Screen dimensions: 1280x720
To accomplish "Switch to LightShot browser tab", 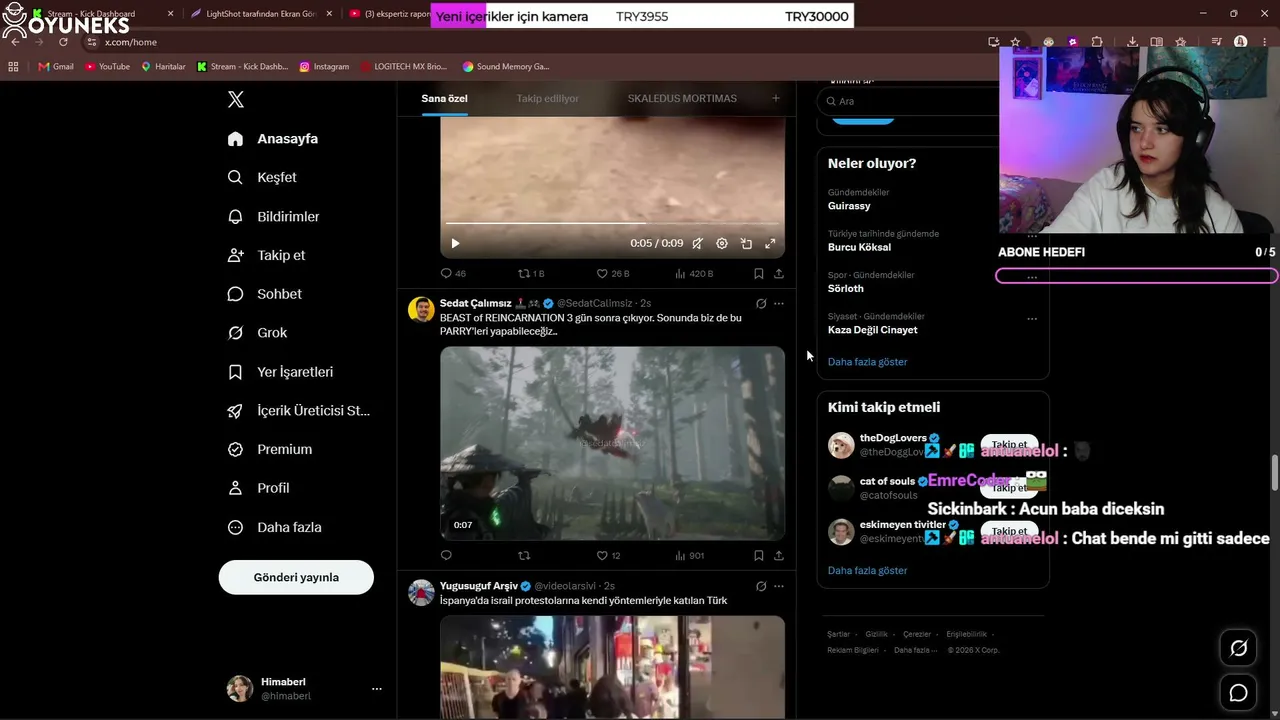I will point(262,14).
